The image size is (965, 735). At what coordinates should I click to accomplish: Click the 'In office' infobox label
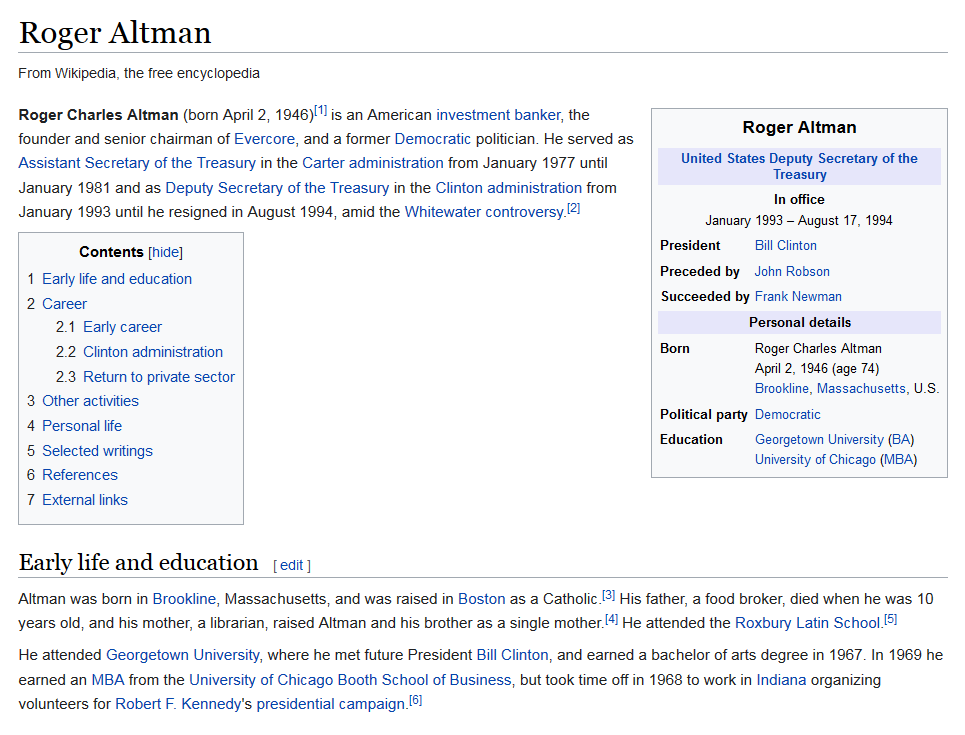point(799,199)
